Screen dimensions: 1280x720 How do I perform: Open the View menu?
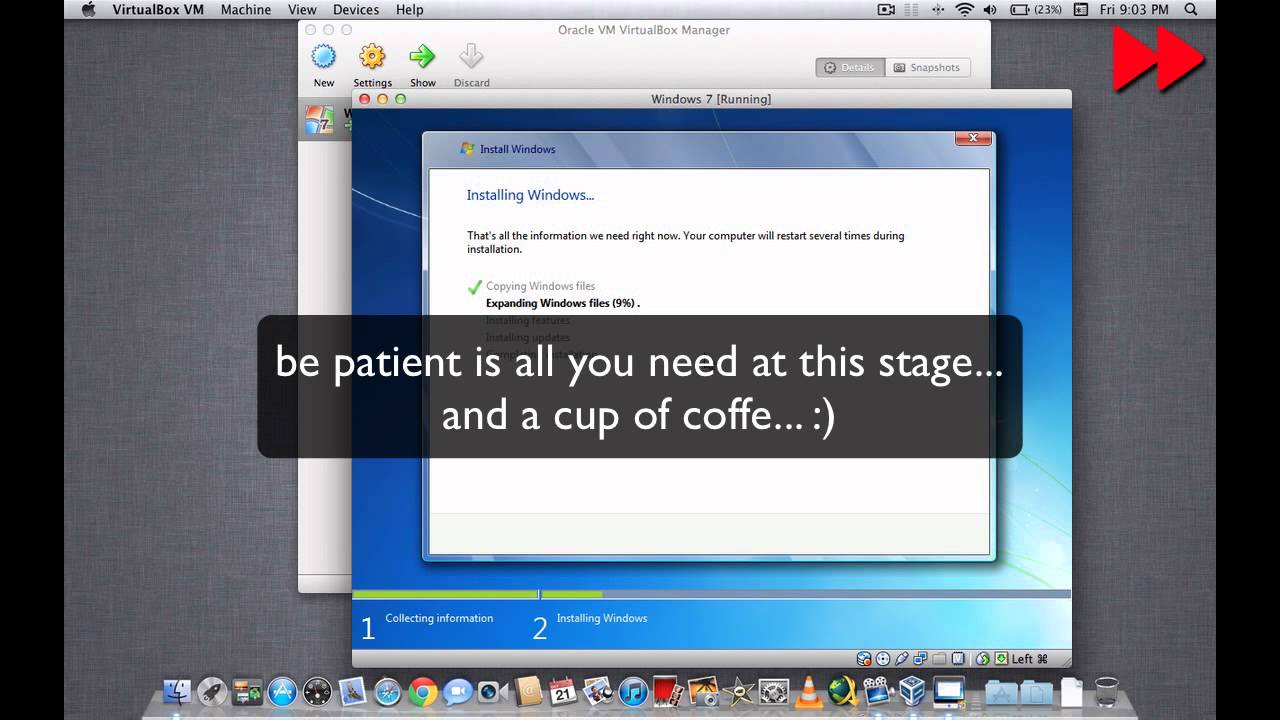(302, 10)
